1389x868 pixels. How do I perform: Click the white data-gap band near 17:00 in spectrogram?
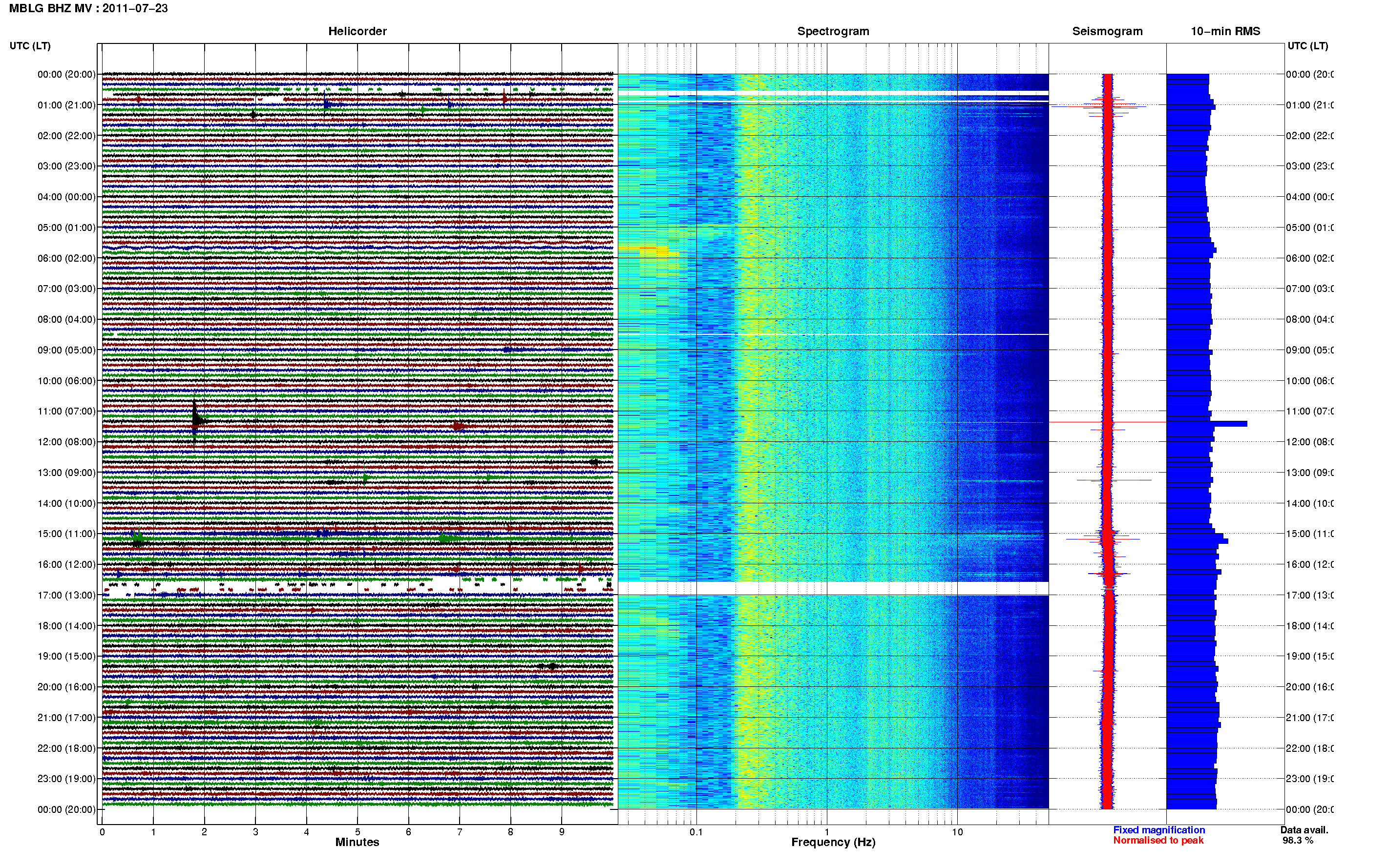[x=833, y=588]
